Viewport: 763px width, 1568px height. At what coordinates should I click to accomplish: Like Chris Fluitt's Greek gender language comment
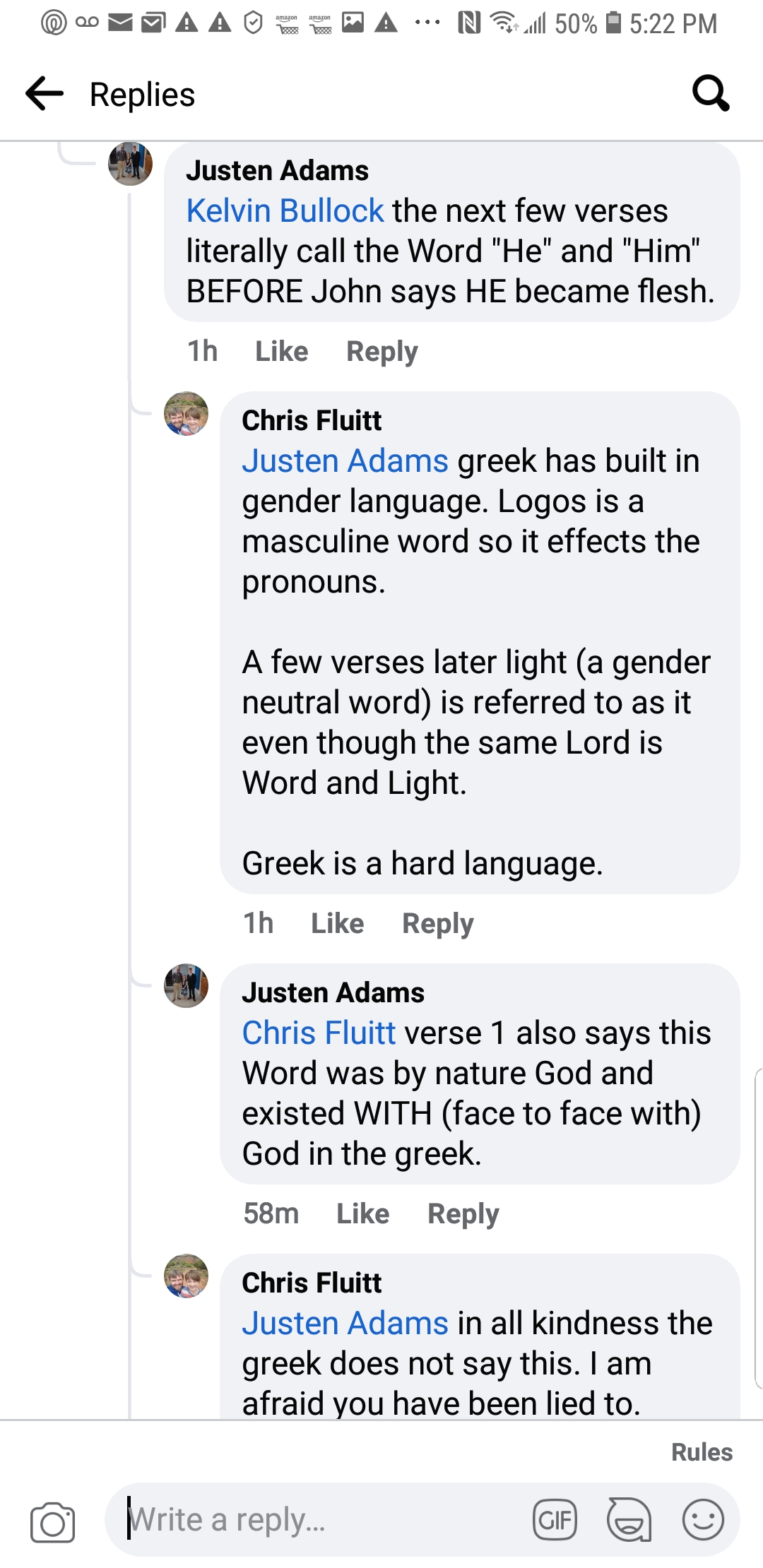point(338,923)
